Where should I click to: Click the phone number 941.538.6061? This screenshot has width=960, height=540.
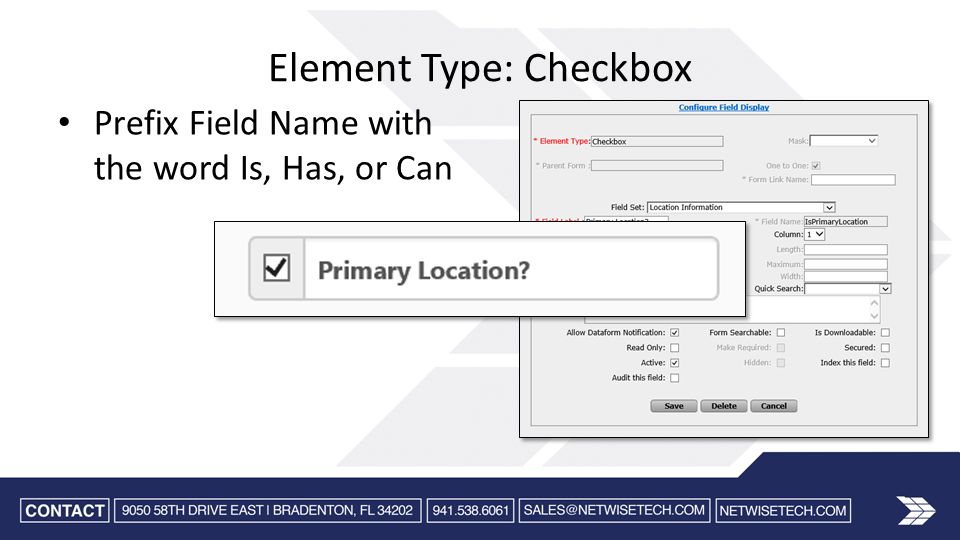(470, 511)
